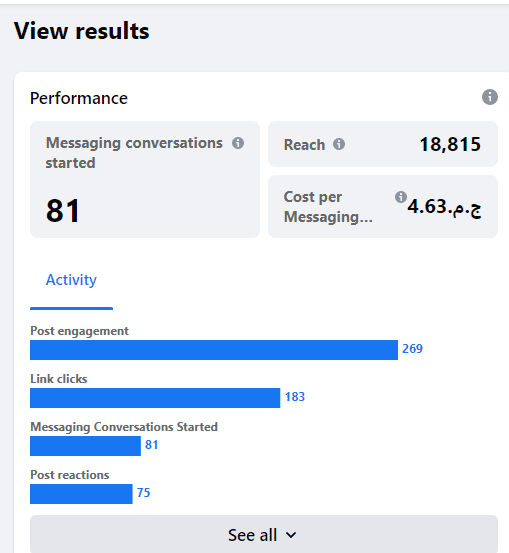Click the Messaging Conversations Started bar

(85, 446)
